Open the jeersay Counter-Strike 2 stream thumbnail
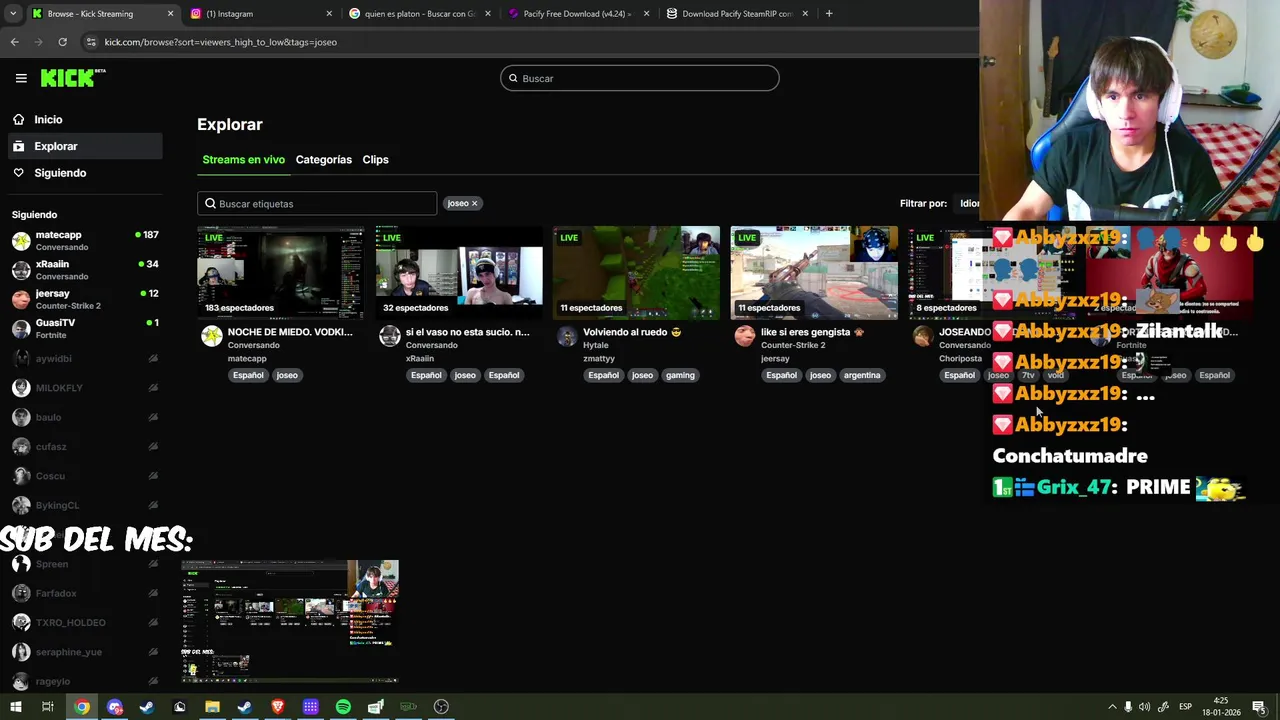Screen dimensions: 1280x720 point(814,273)
